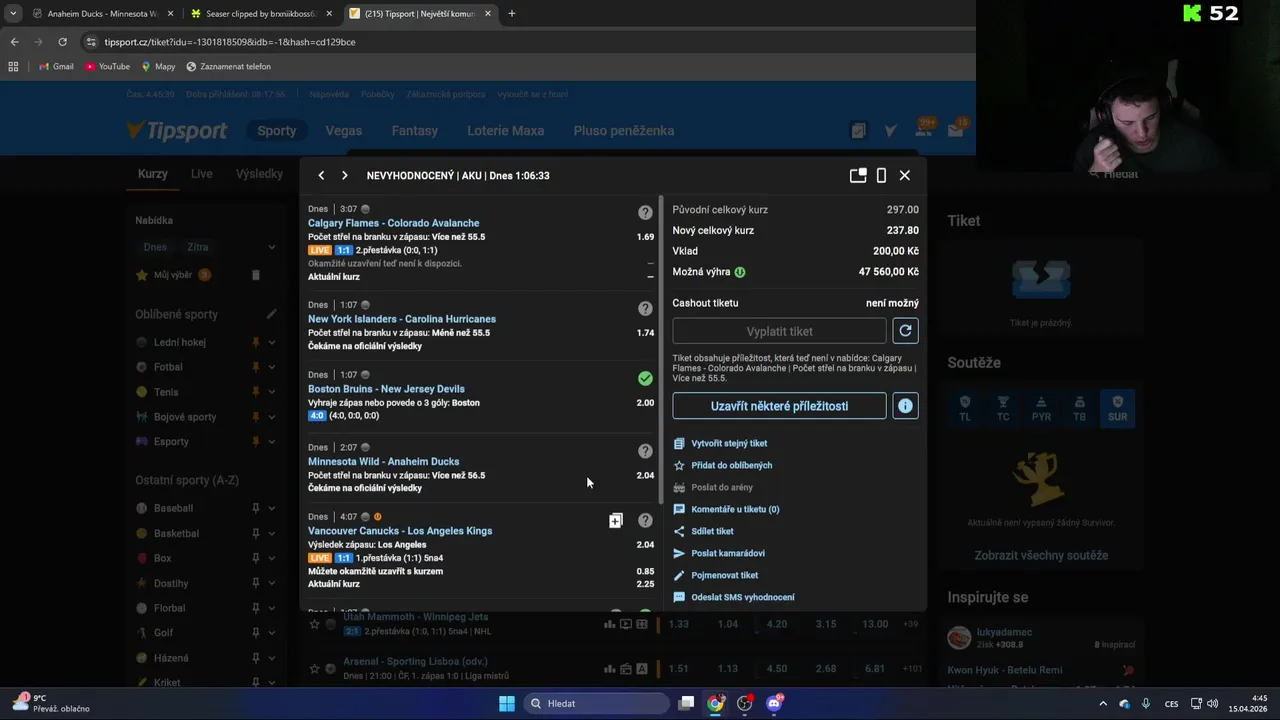
Task: Open Minnesota Wild - Anaheim Ducks match
Action: [384, 462]
